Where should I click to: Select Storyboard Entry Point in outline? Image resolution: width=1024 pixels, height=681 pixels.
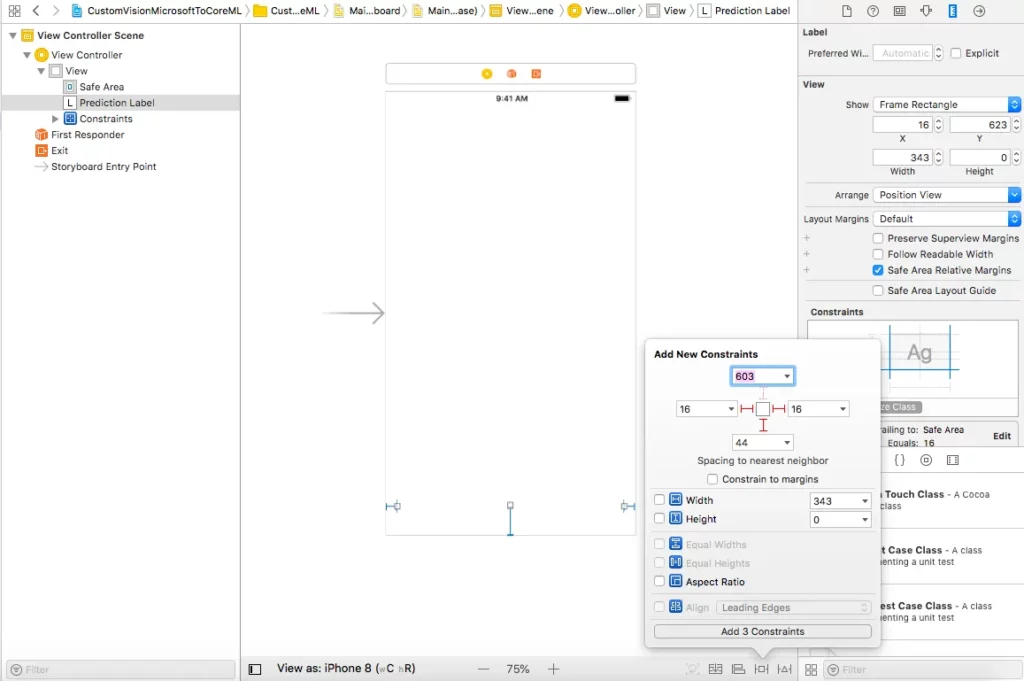click(x=103, y=167)
